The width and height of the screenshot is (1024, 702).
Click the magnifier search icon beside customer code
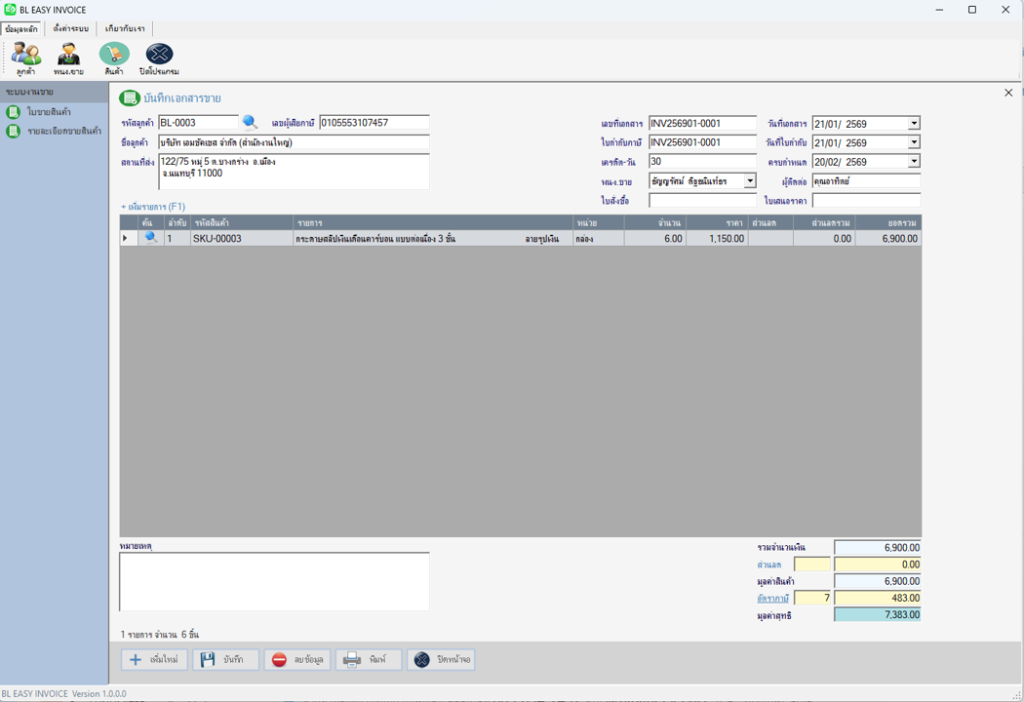(x=250, y=123)
